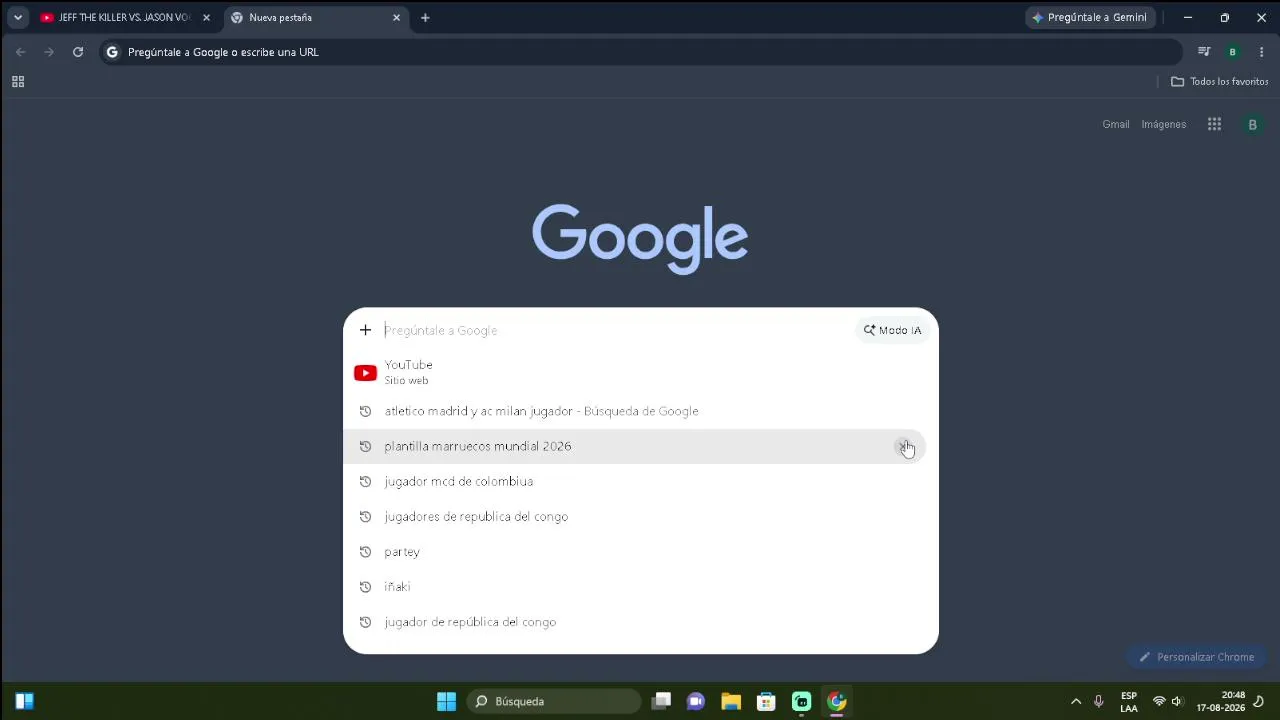Open the tab search dropdown arrow
The width and height of the screenshot is (1280, 720).
tap(18, 17)
